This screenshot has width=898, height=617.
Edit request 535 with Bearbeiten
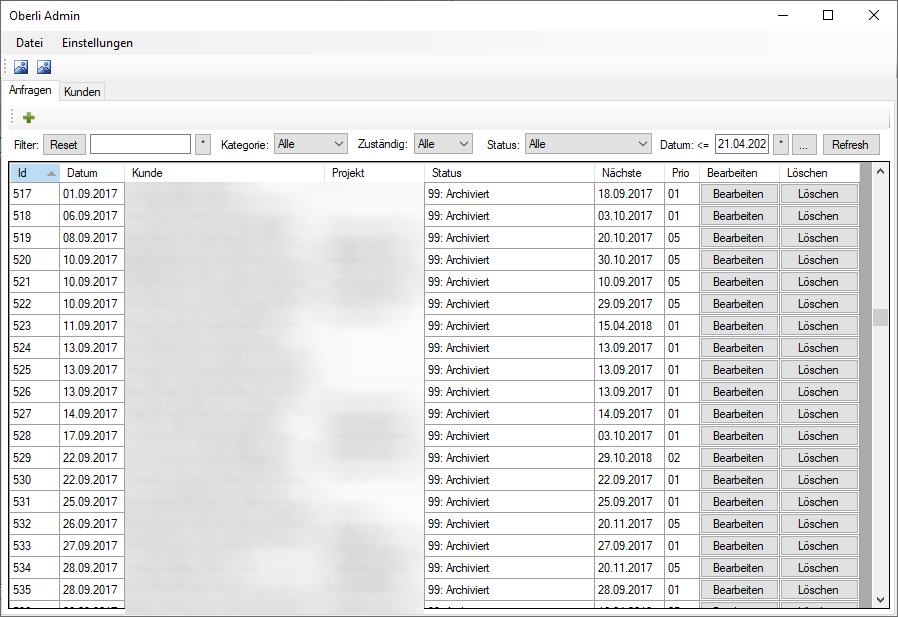739,590
